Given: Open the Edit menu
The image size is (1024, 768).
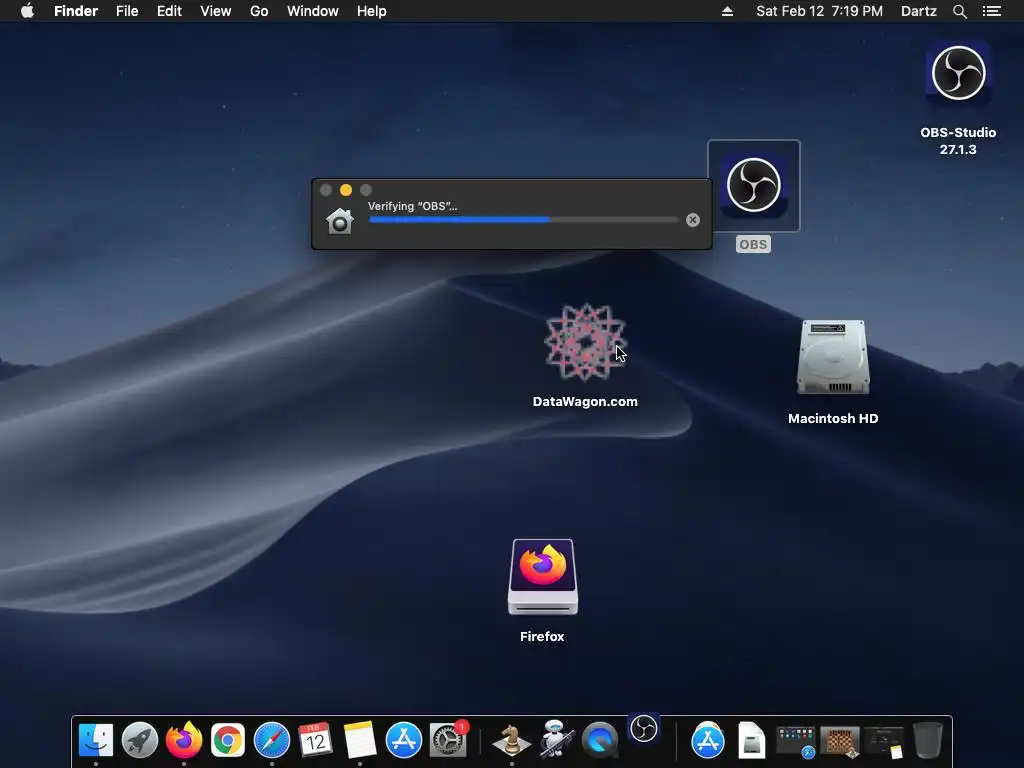Looking at the screenshot, I should [169, 11].
